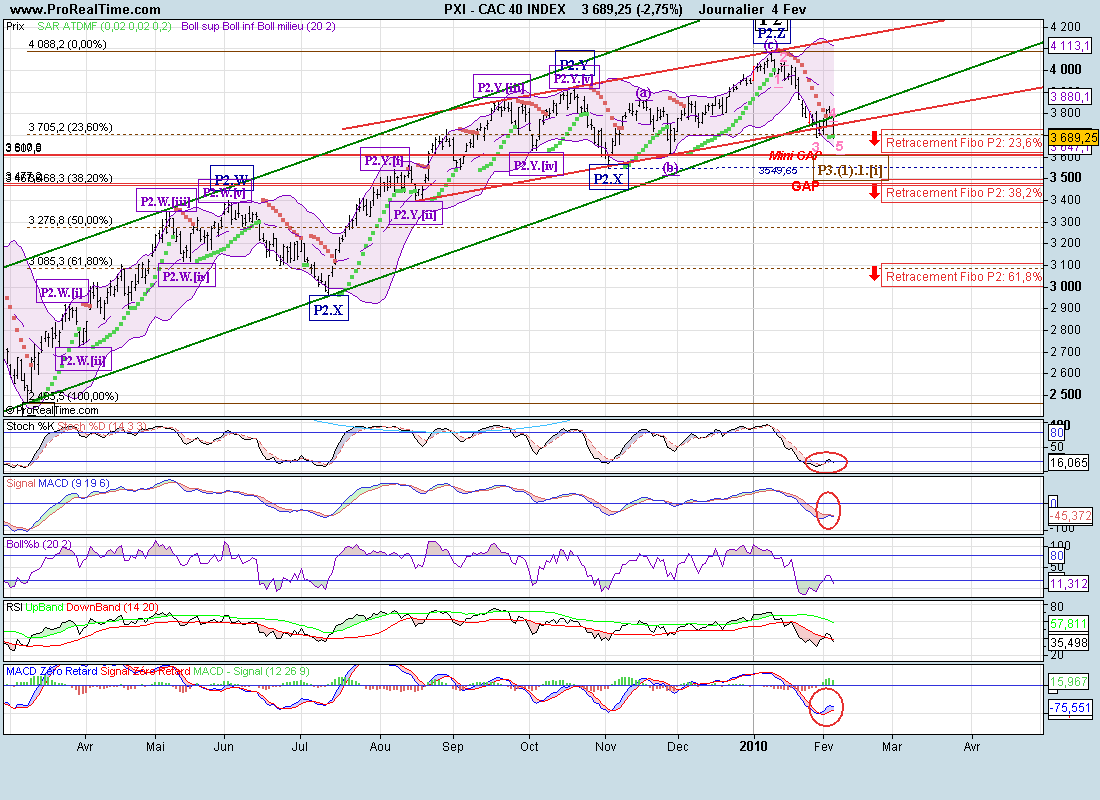The image size is (1100, 800).
Task: Click the 3 689,25 (-2,75%) quote in header
Action: click(x=631, y=9)
